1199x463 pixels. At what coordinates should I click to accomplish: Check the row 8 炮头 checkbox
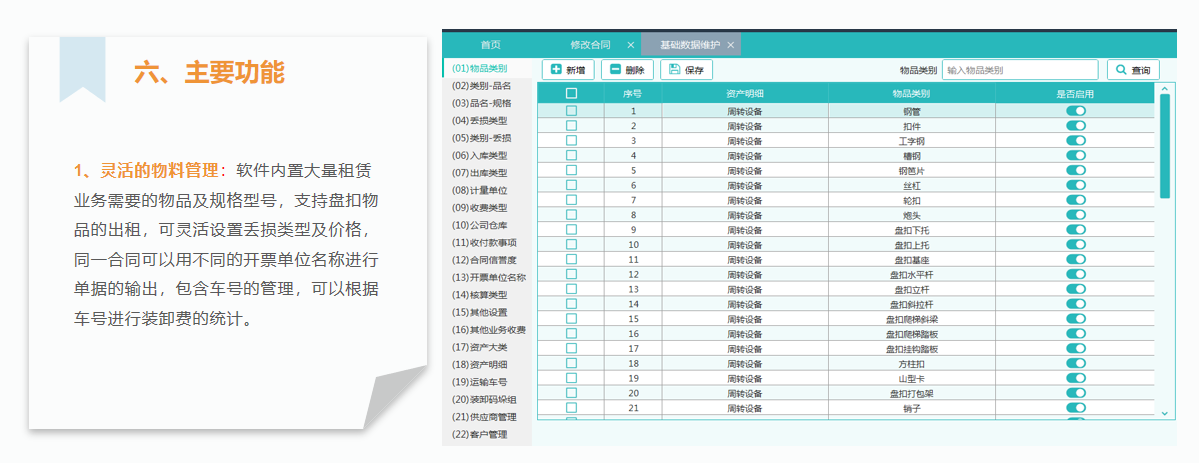click(x=571, y=215)
